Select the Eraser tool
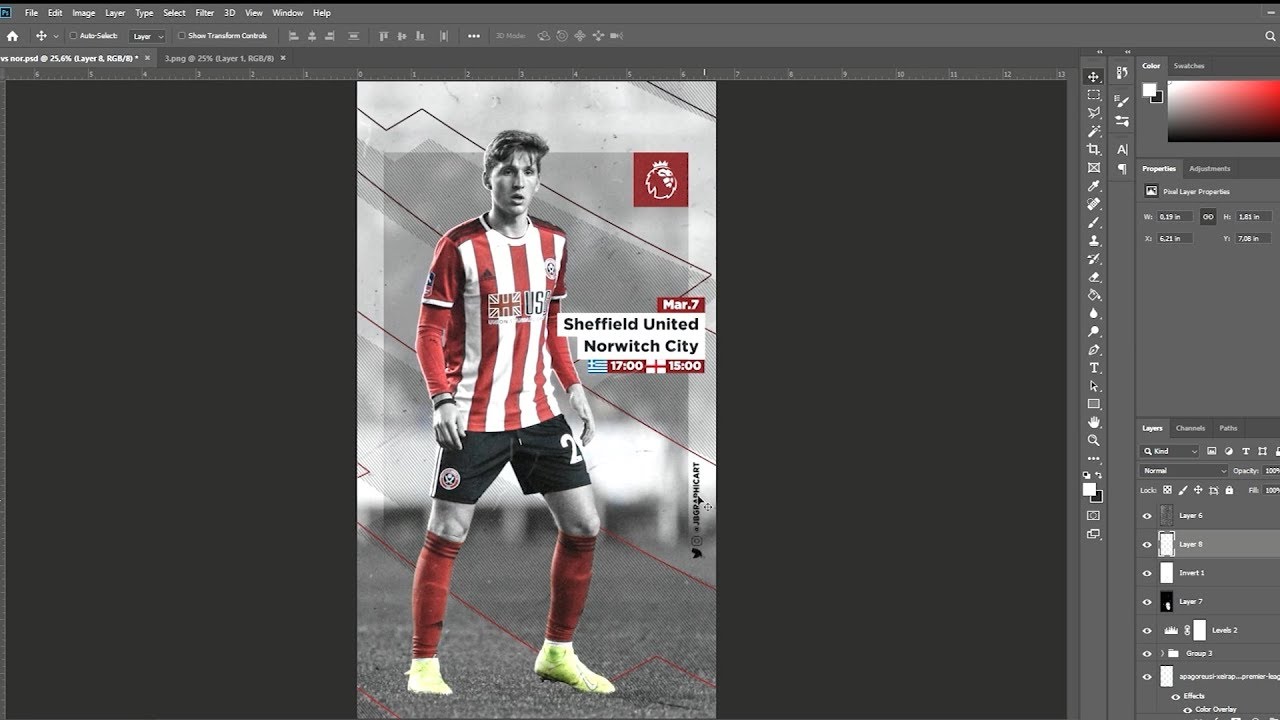This screenshot has width=1280, height=720. (x=1094, y=277)
